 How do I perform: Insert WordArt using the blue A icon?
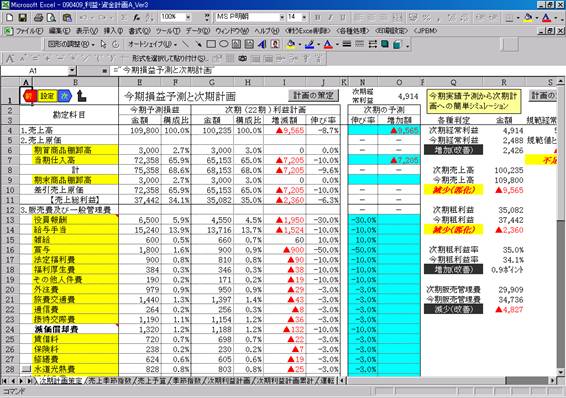262,44
